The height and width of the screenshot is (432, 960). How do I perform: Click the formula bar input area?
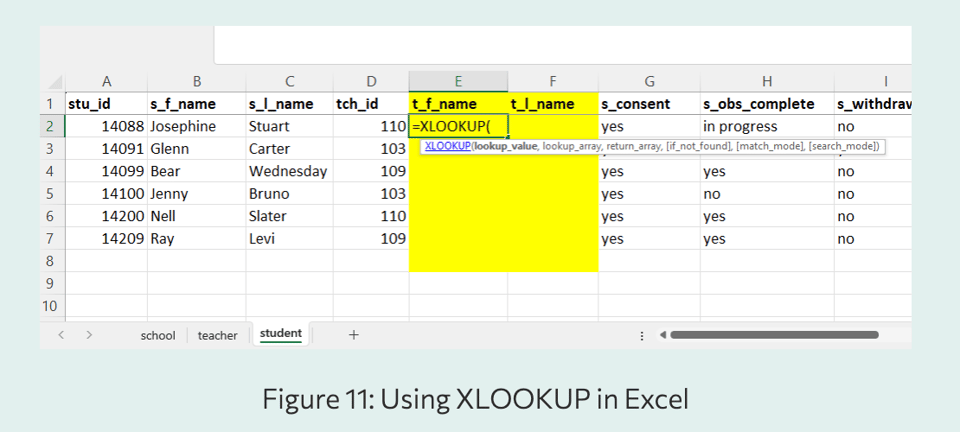click(560, 46)
